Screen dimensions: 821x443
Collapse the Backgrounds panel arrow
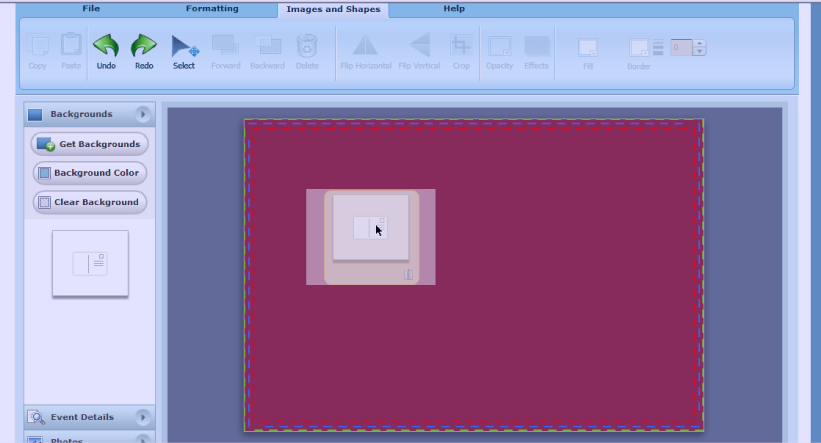click(x=142, y=114)
